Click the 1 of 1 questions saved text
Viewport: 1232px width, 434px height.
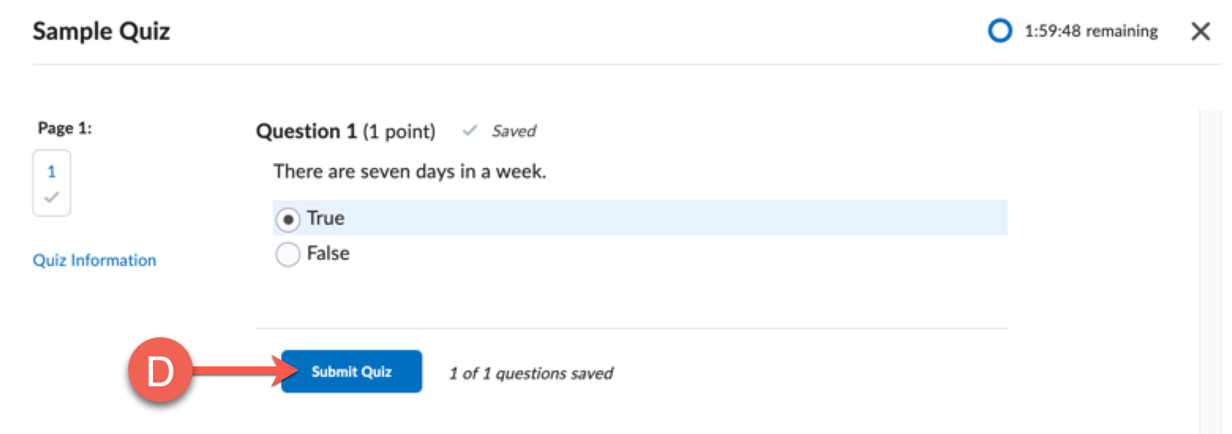[530, 373]
